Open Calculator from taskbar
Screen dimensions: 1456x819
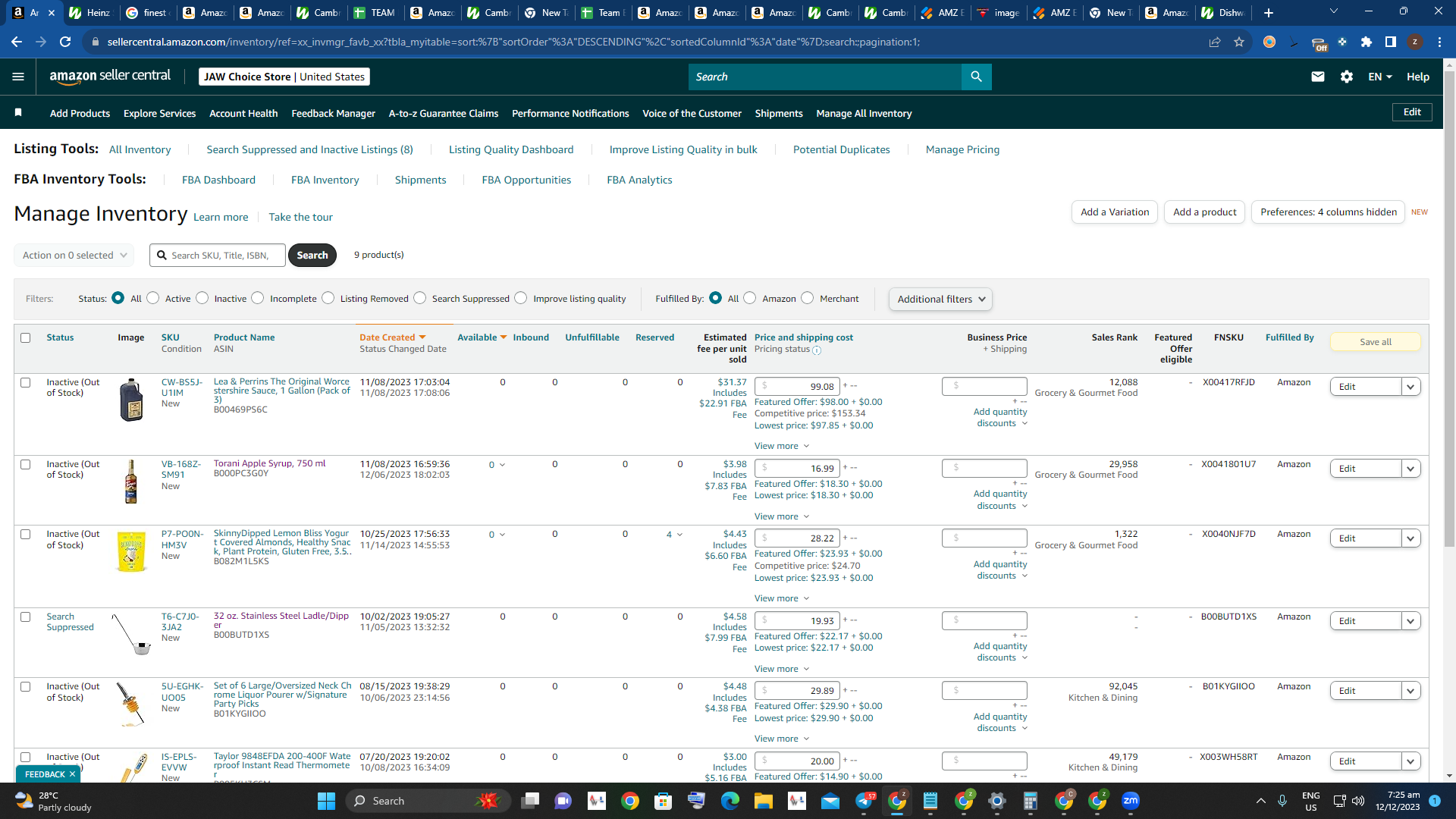pyautogui.click(x=1030, y=801)
